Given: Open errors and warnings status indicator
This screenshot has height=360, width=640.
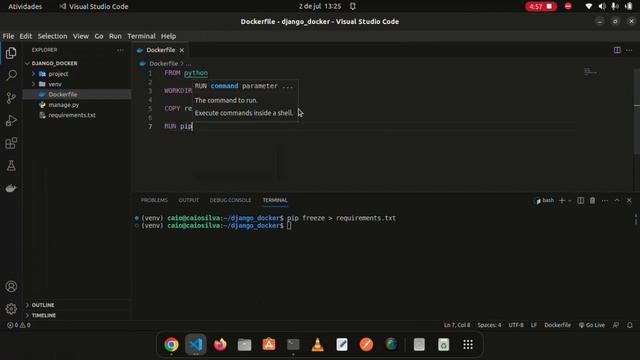Looking at the screenshot, I should tap(19, 325).
